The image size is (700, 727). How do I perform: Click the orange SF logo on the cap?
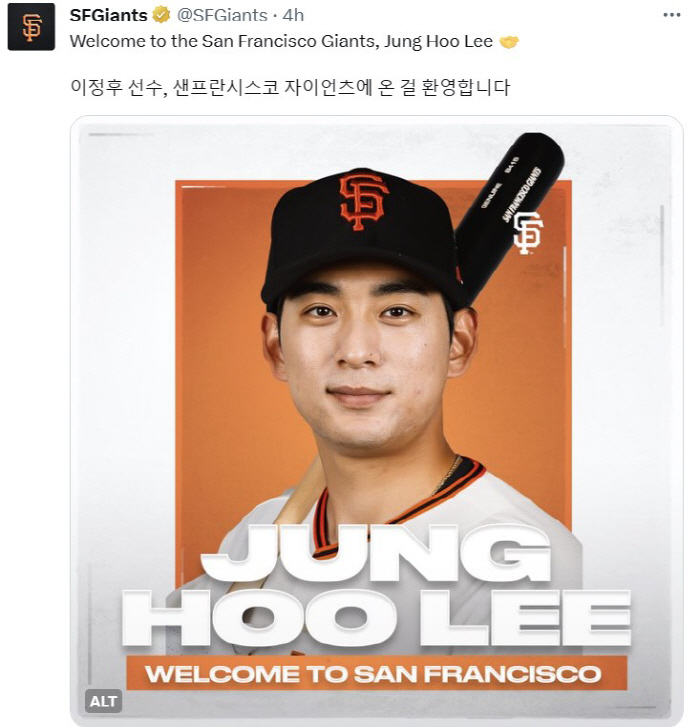coord(363,200)
